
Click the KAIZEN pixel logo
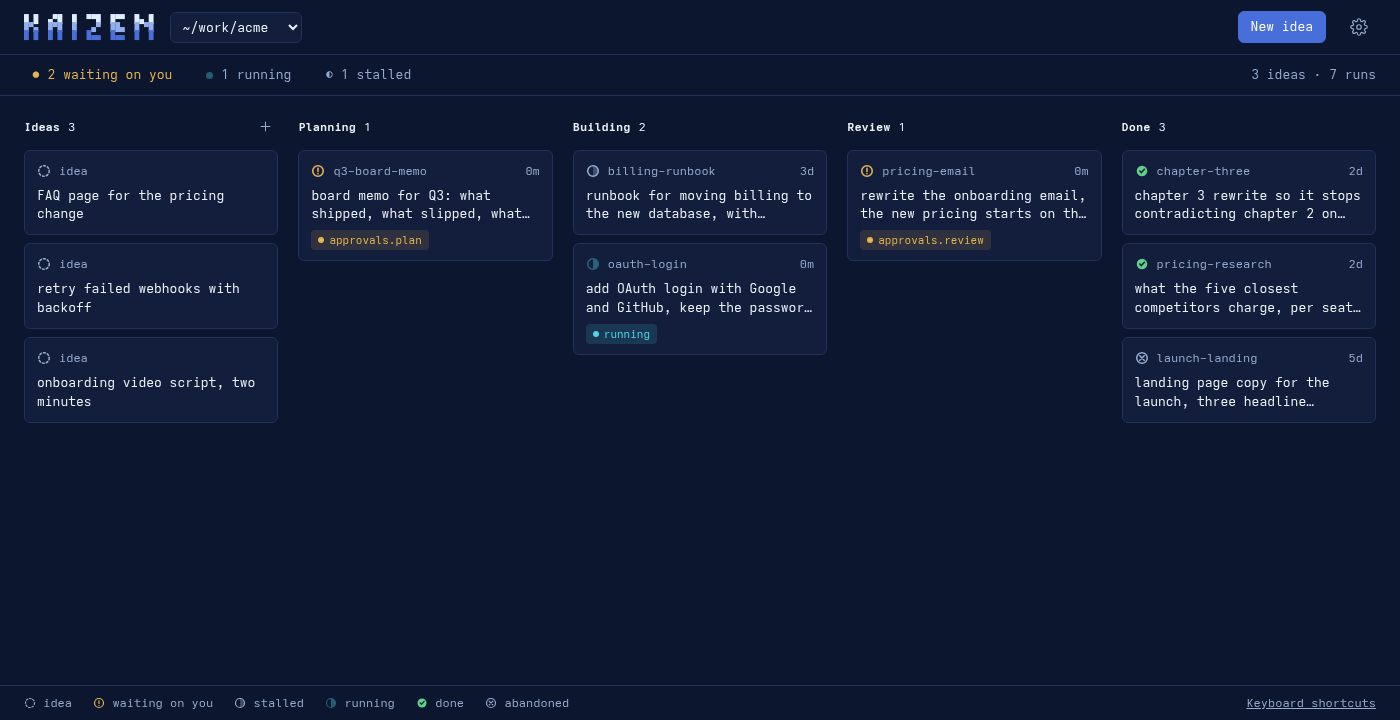point(89,27)
